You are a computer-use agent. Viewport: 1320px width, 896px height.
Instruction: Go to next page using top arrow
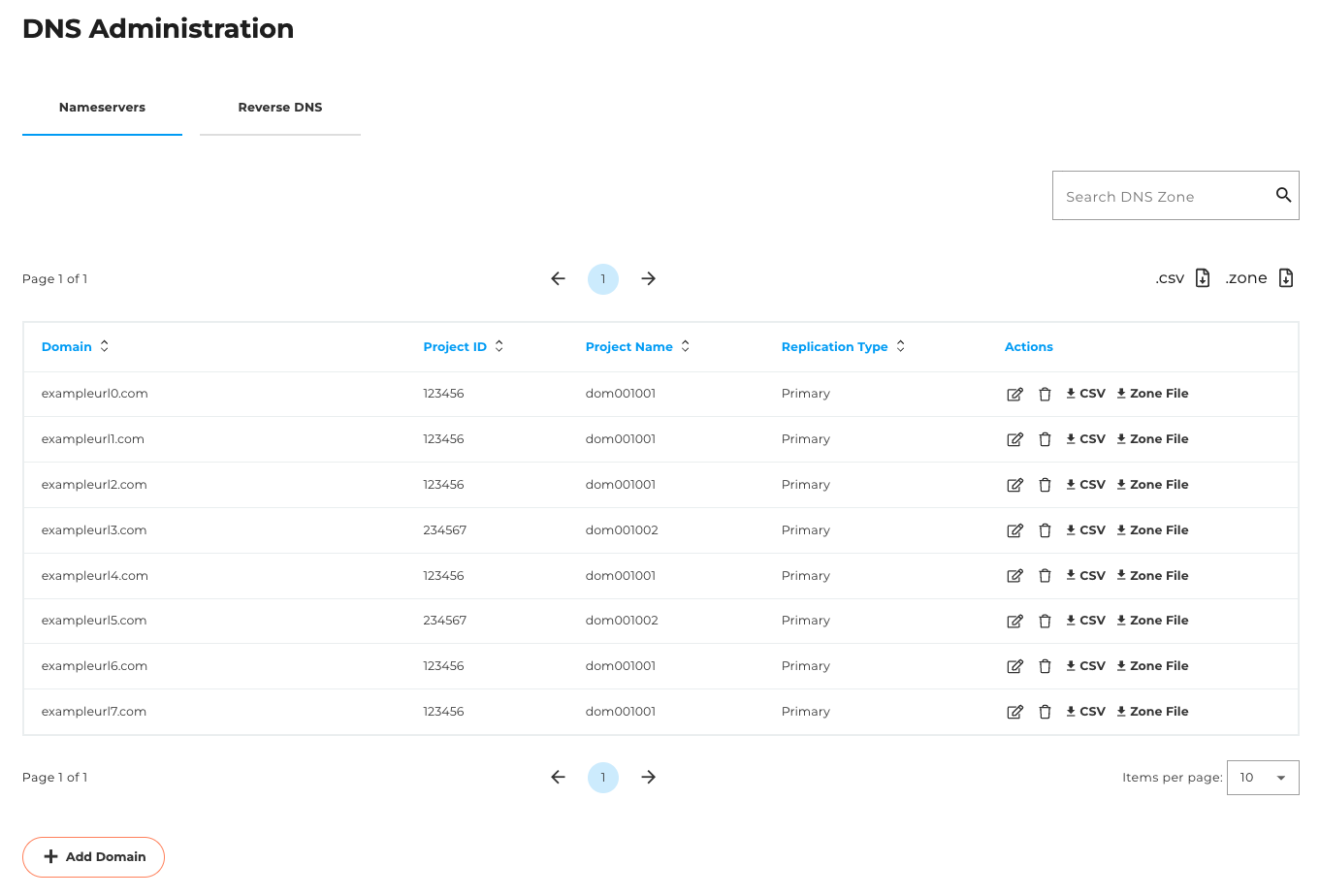tap(649, 278)
